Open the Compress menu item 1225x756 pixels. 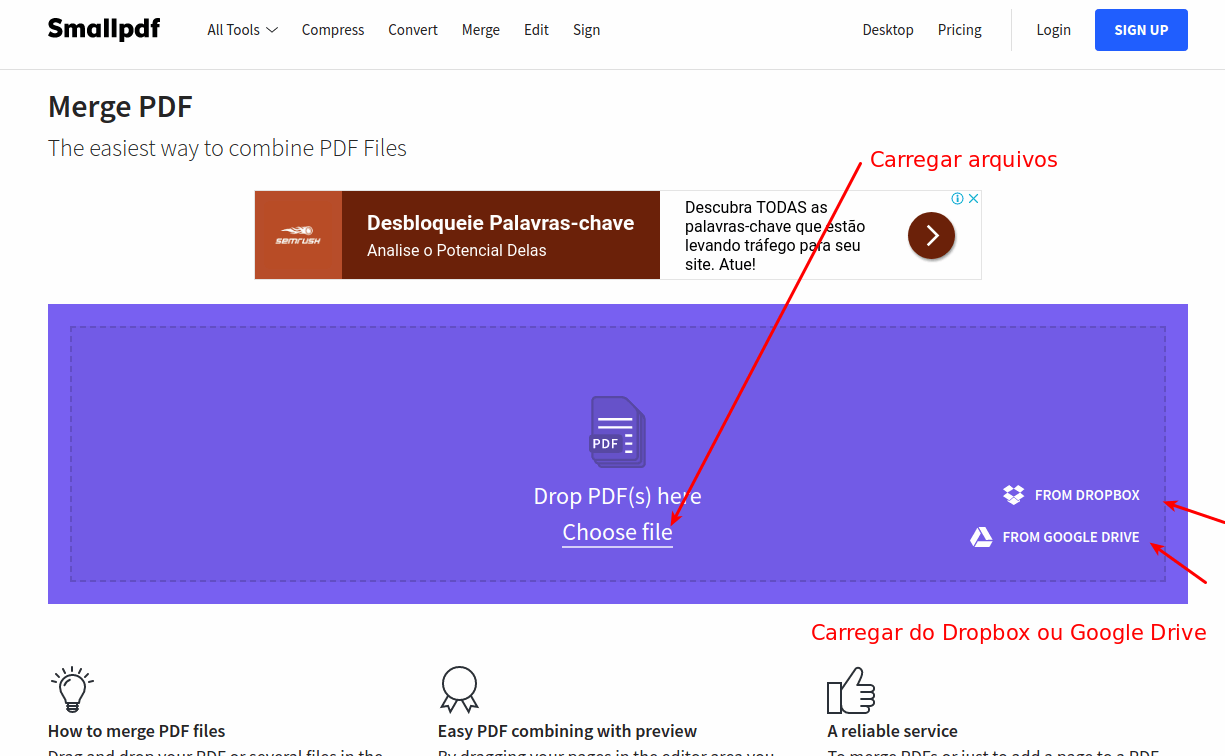point(333,30)
